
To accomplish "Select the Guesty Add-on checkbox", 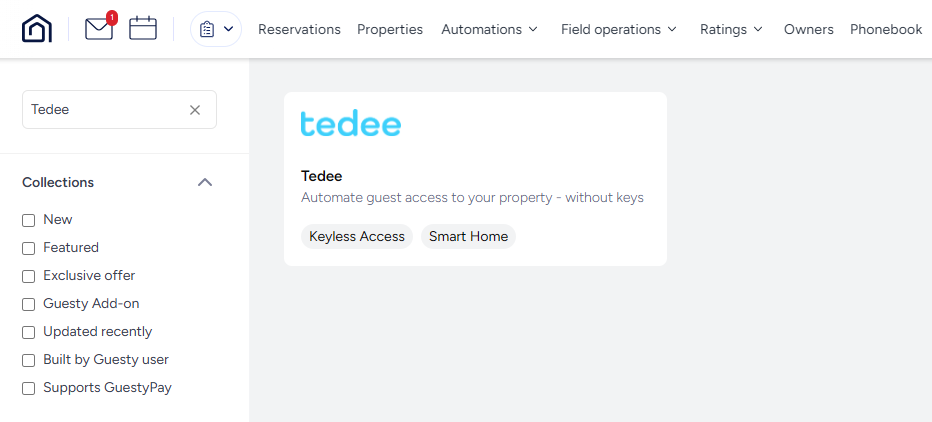I will [x=29, y=304].
